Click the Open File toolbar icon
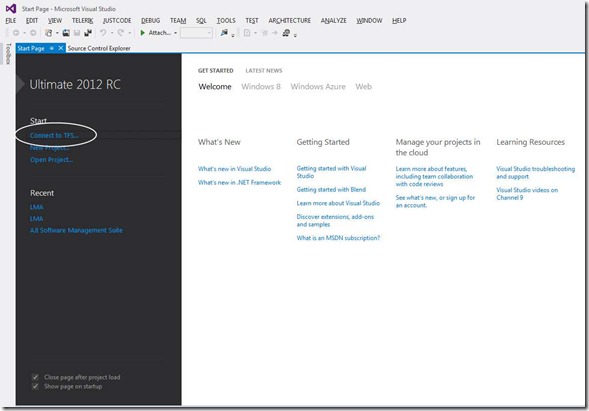 tap(66, 33)
